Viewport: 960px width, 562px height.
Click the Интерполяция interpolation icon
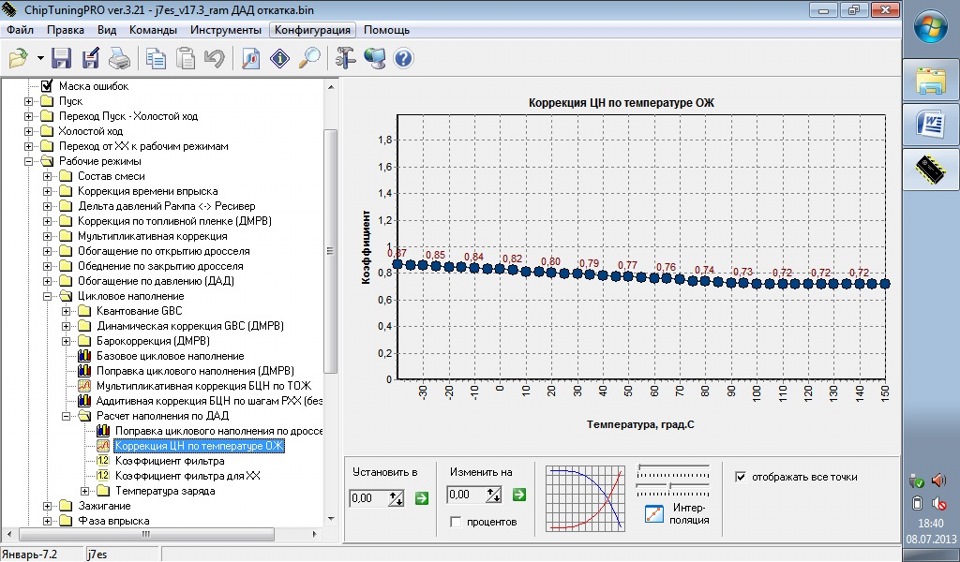654,514
